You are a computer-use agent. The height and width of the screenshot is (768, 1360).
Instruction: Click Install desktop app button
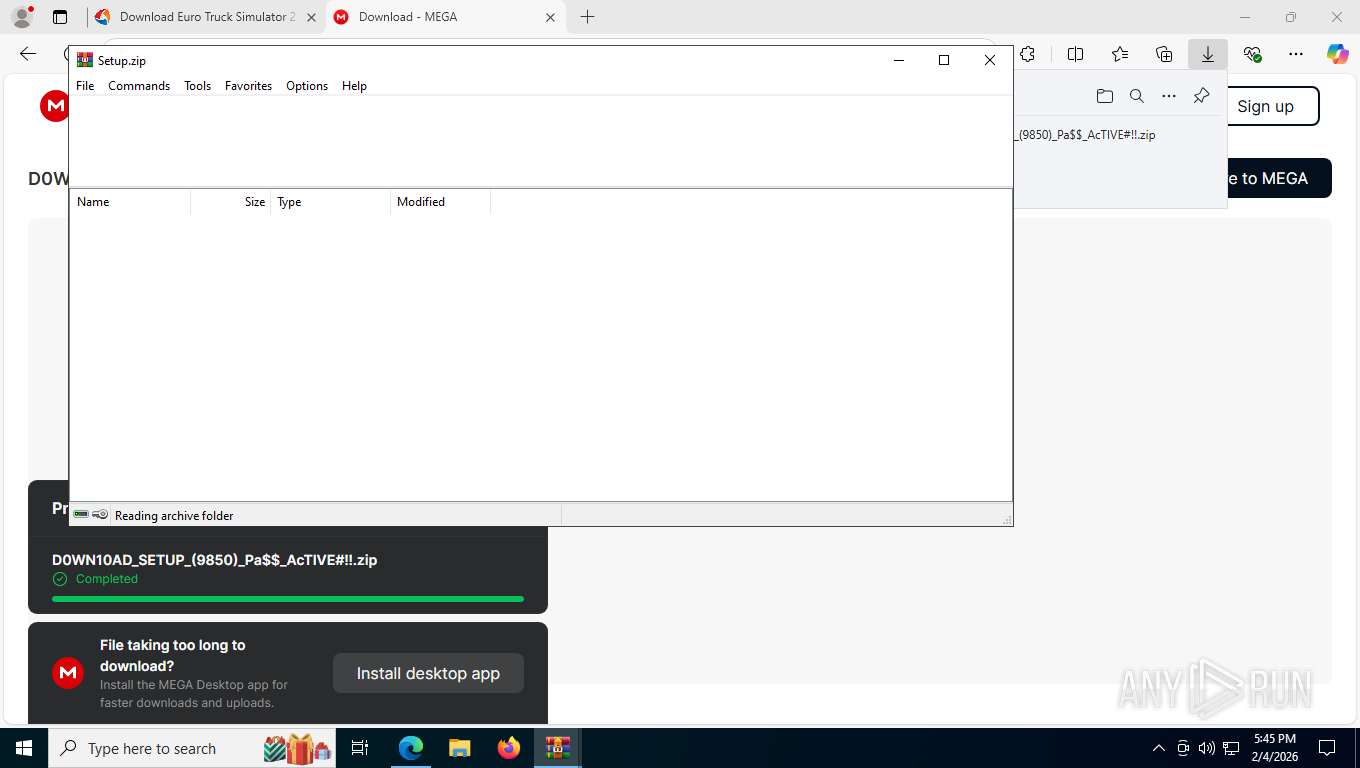(x=428, y=673)
